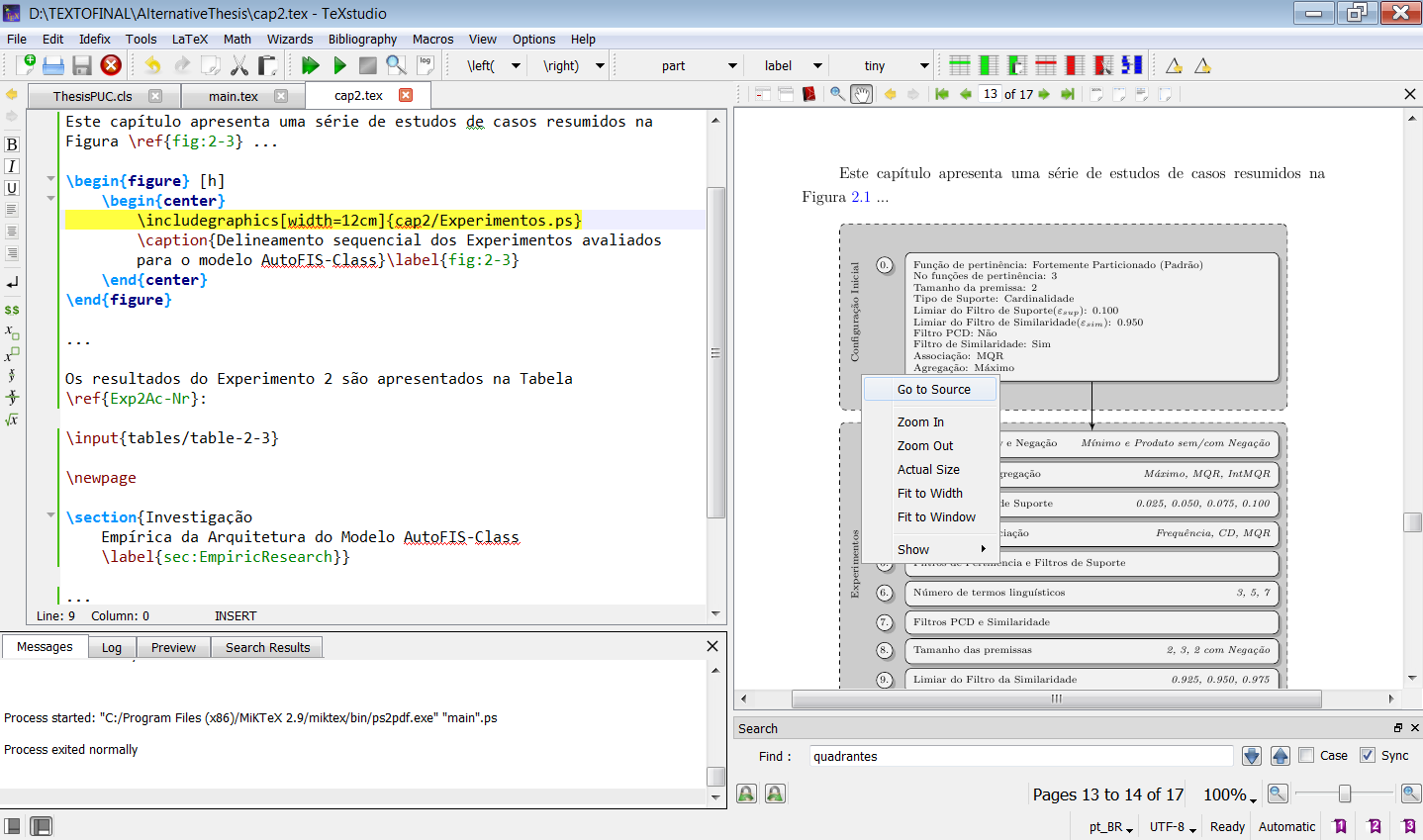Switch to the Log tab in the bottom panel

pos(112,647)
